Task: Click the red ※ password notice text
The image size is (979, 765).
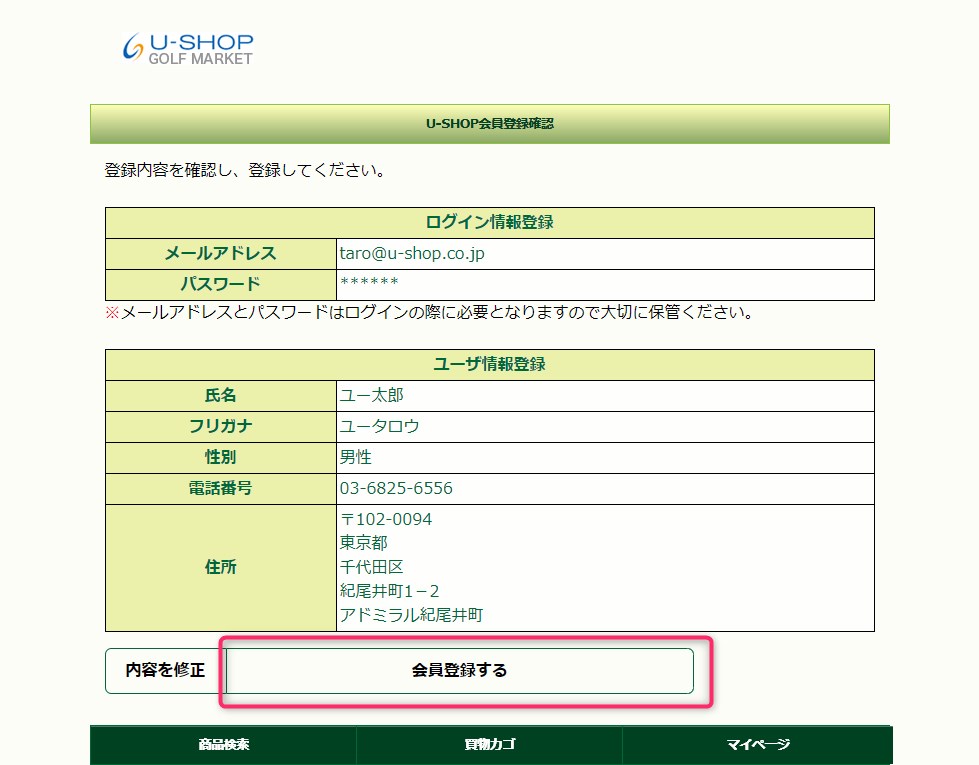Action: (430, 312)
